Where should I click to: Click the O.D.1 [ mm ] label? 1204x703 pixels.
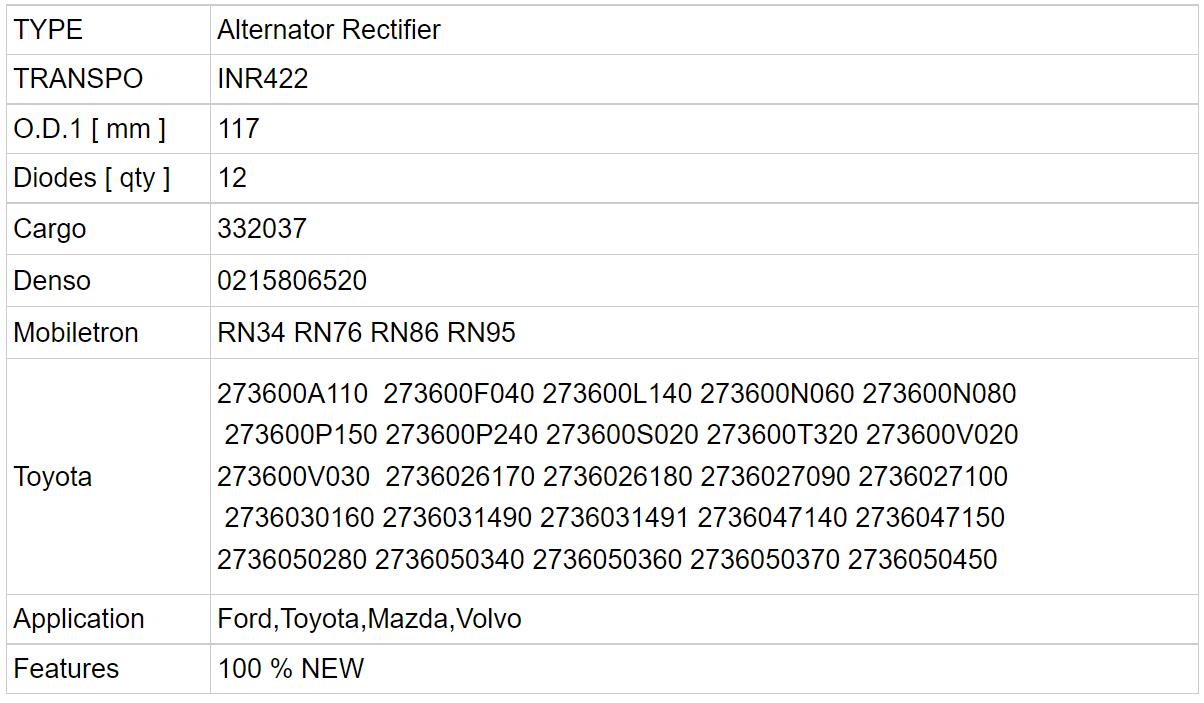pyautogui.click(x=90, y=129)
